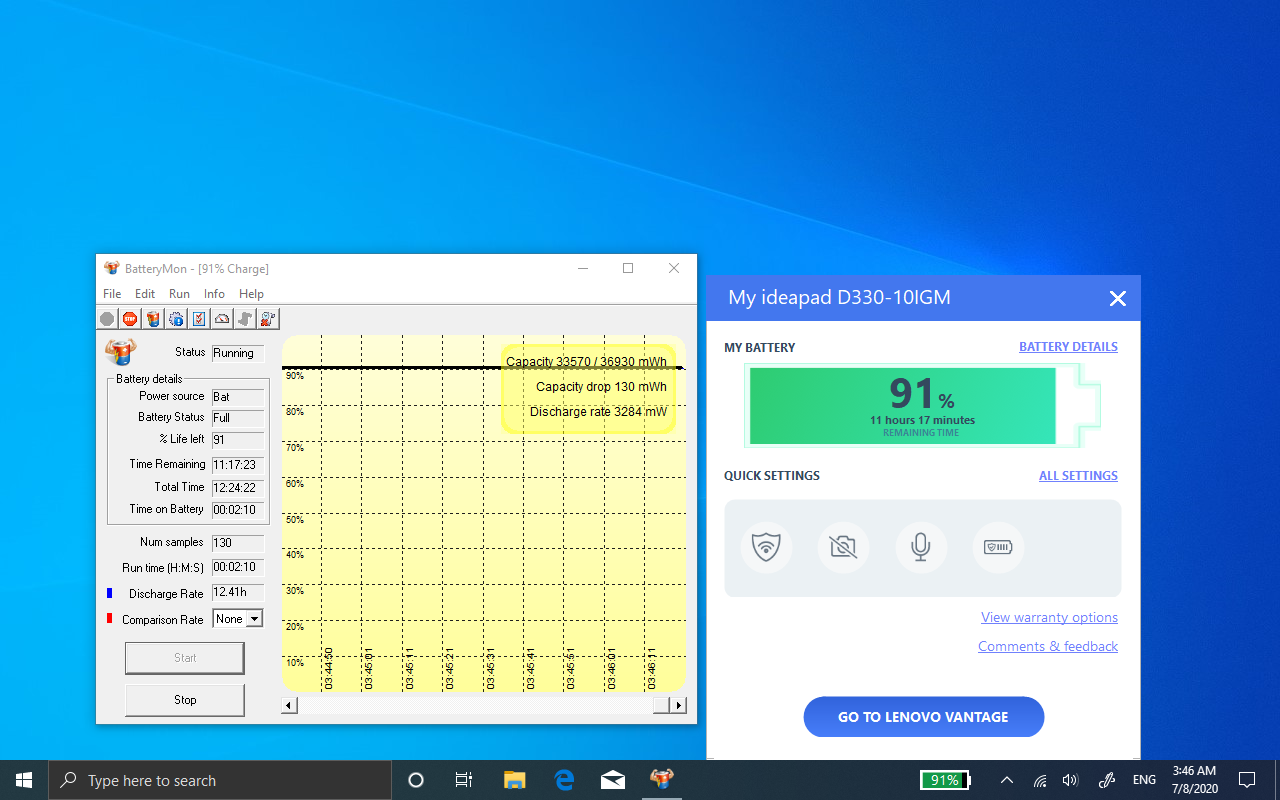Image resolution: width=1280 pixels, height=800 pixels.
Task: Click the speedometer gauge toolbar icon
Action: 222,319
